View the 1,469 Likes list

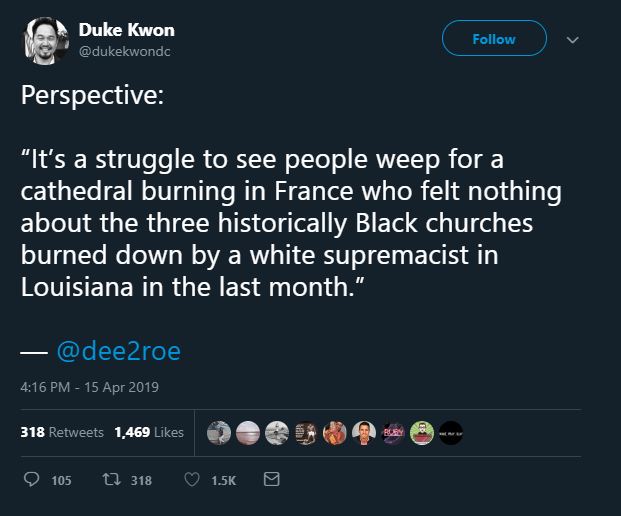point(149,432)
